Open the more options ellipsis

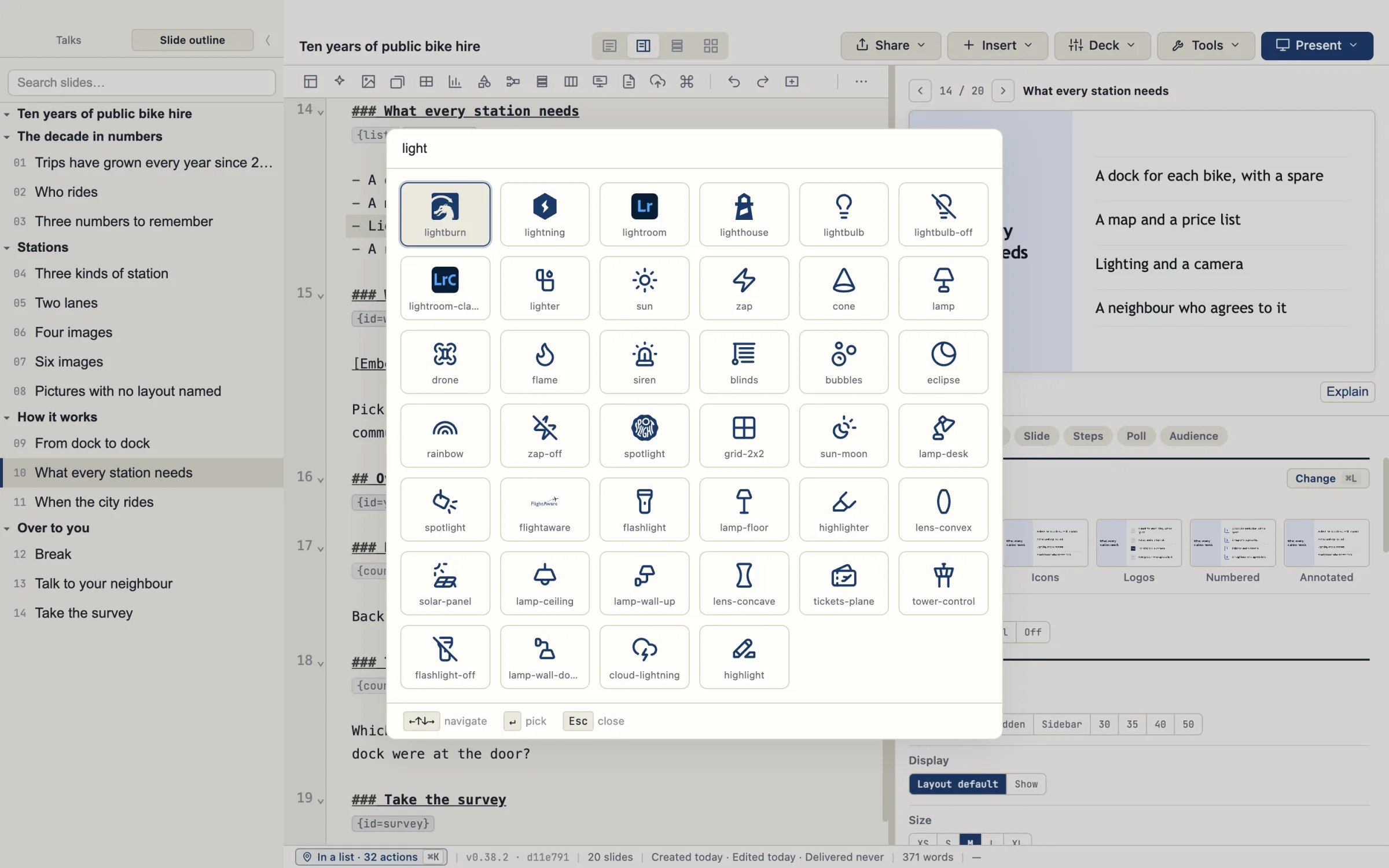(861, 82)
